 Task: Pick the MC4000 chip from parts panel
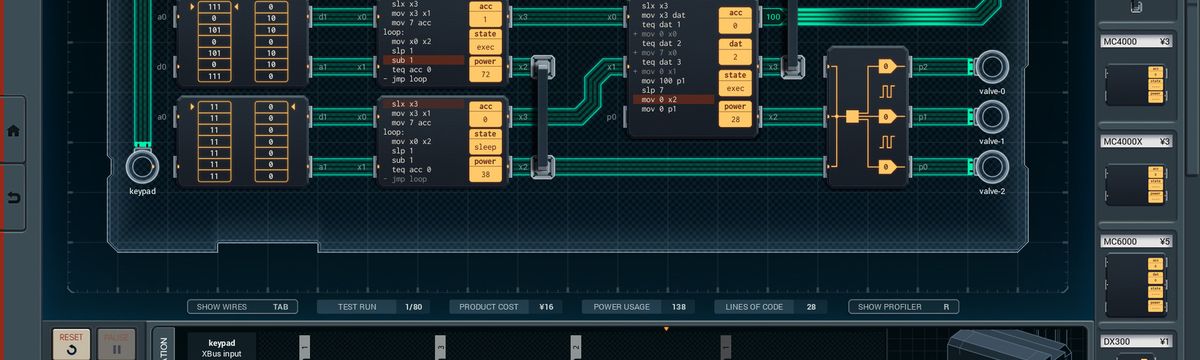click(x=1136, y=86)
